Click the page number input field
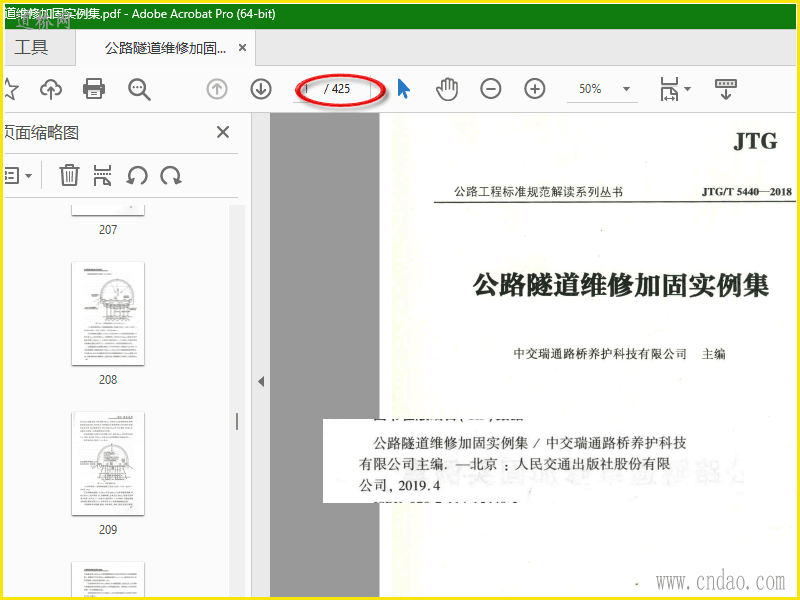Image resolution: width=800 pixels, height=600 pixels. click(308, 89)
